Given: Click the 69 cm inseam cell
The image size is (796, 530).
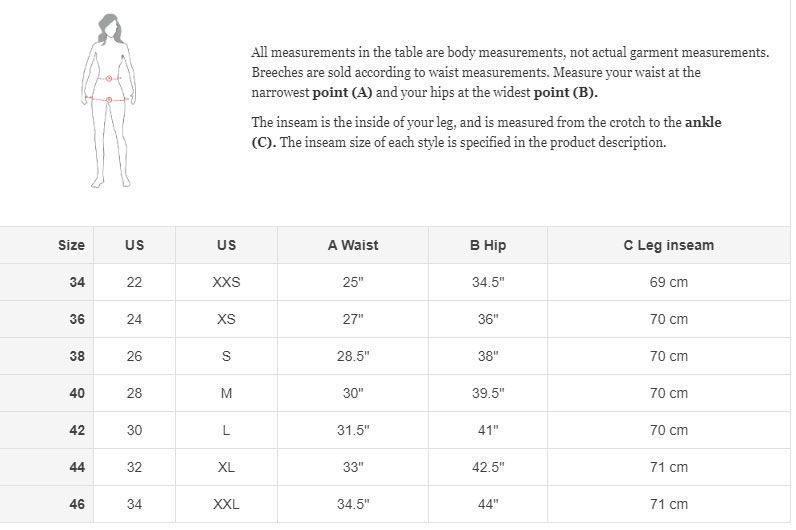Looking at the screenshot, I should pos(668,282).
